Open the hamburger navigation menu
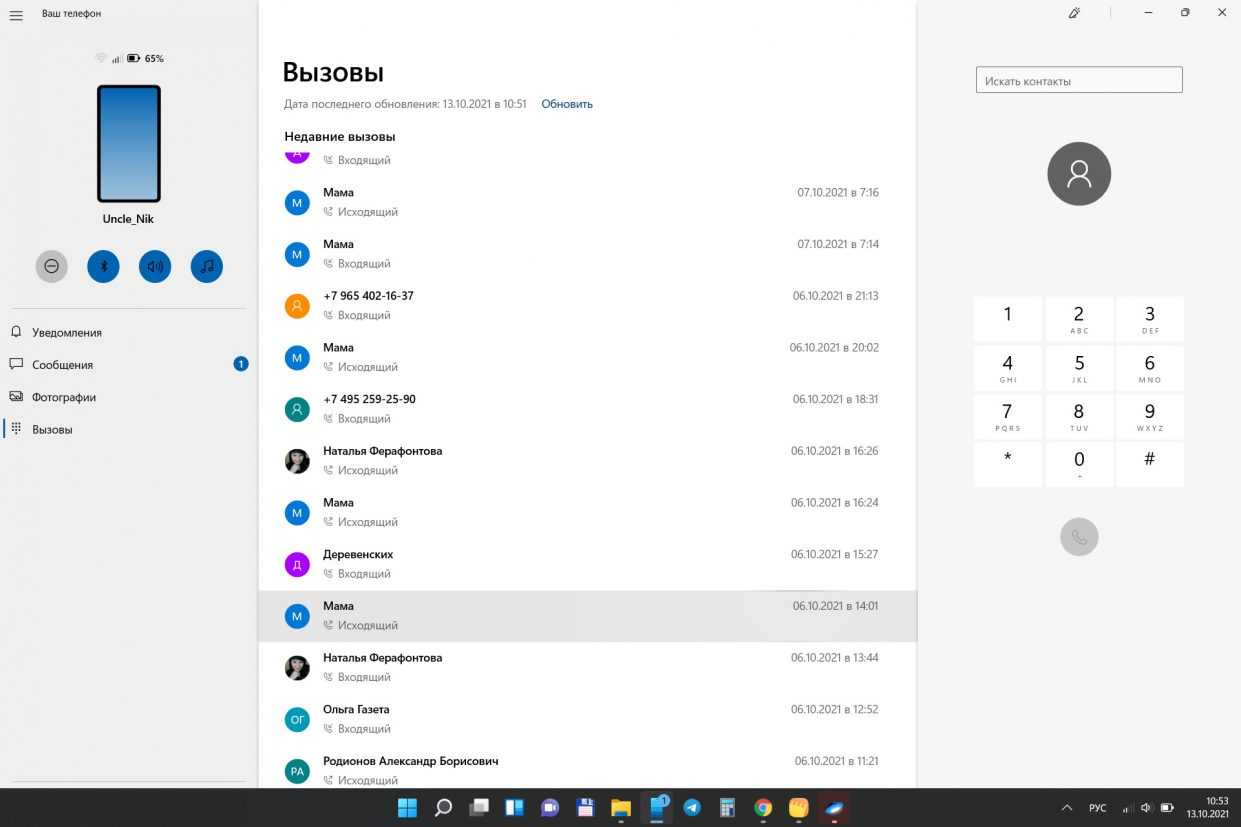Viewport: 1241px width, 827px height. [x=16, y=15]
